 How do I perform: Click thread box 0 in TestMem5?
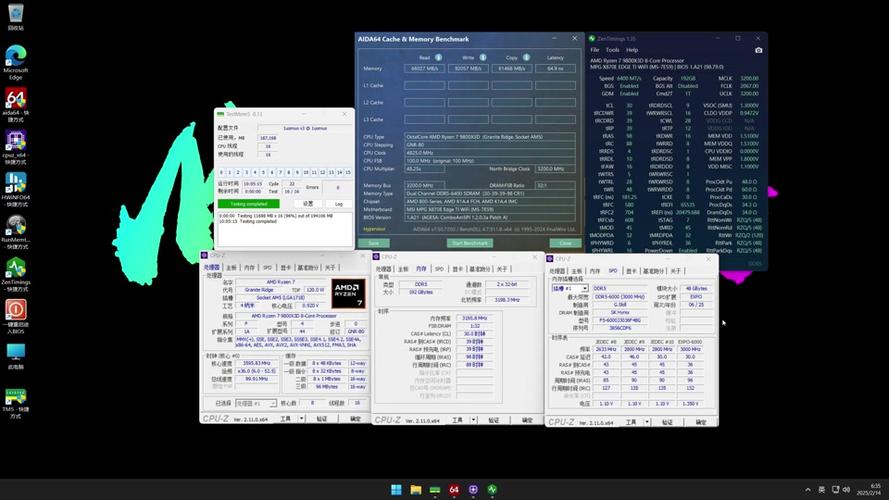pos(222,172)
